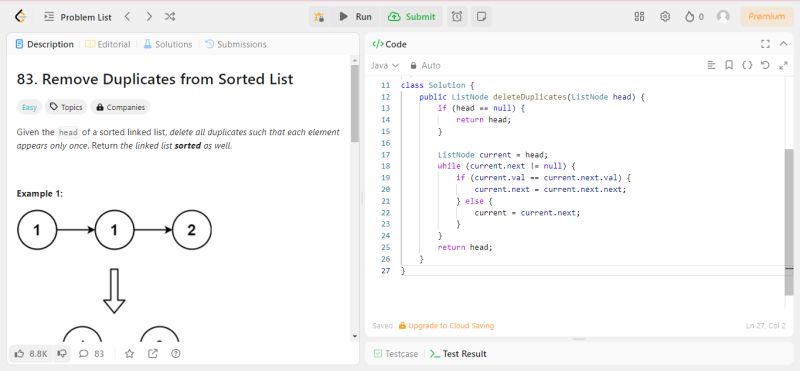Open the layout manager grid icon
This screenshot has width=800, height=371.
coord(639,17)
